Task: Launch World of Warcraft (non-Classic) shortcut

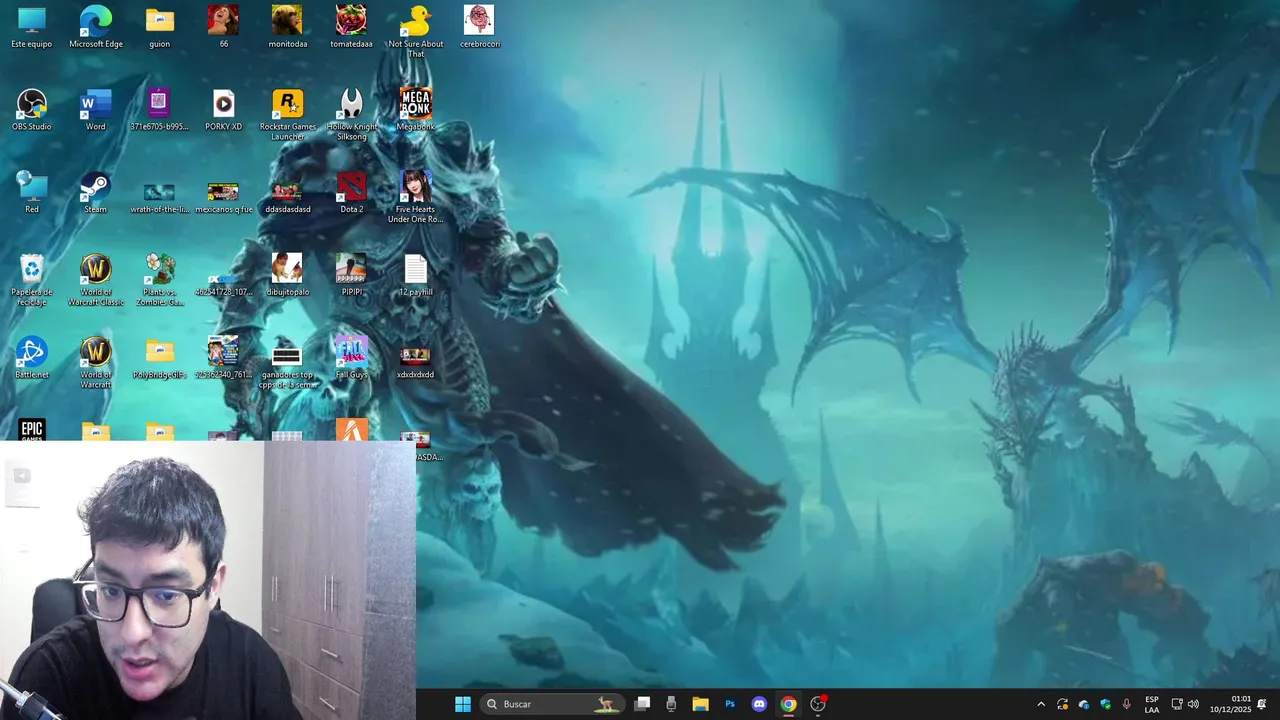Action: pyautogui.click(x=96, y=363)
